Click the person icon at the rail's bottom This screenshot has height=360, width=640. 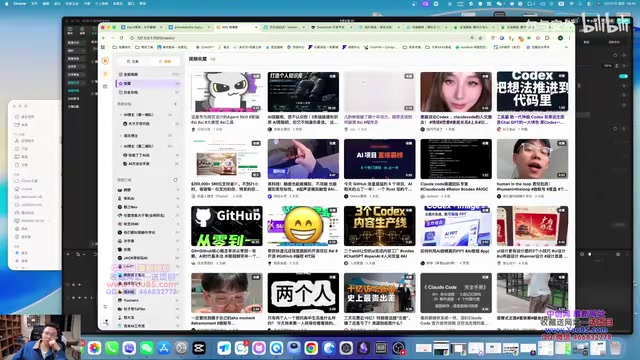pyautogui.click(x=105, y=322)
